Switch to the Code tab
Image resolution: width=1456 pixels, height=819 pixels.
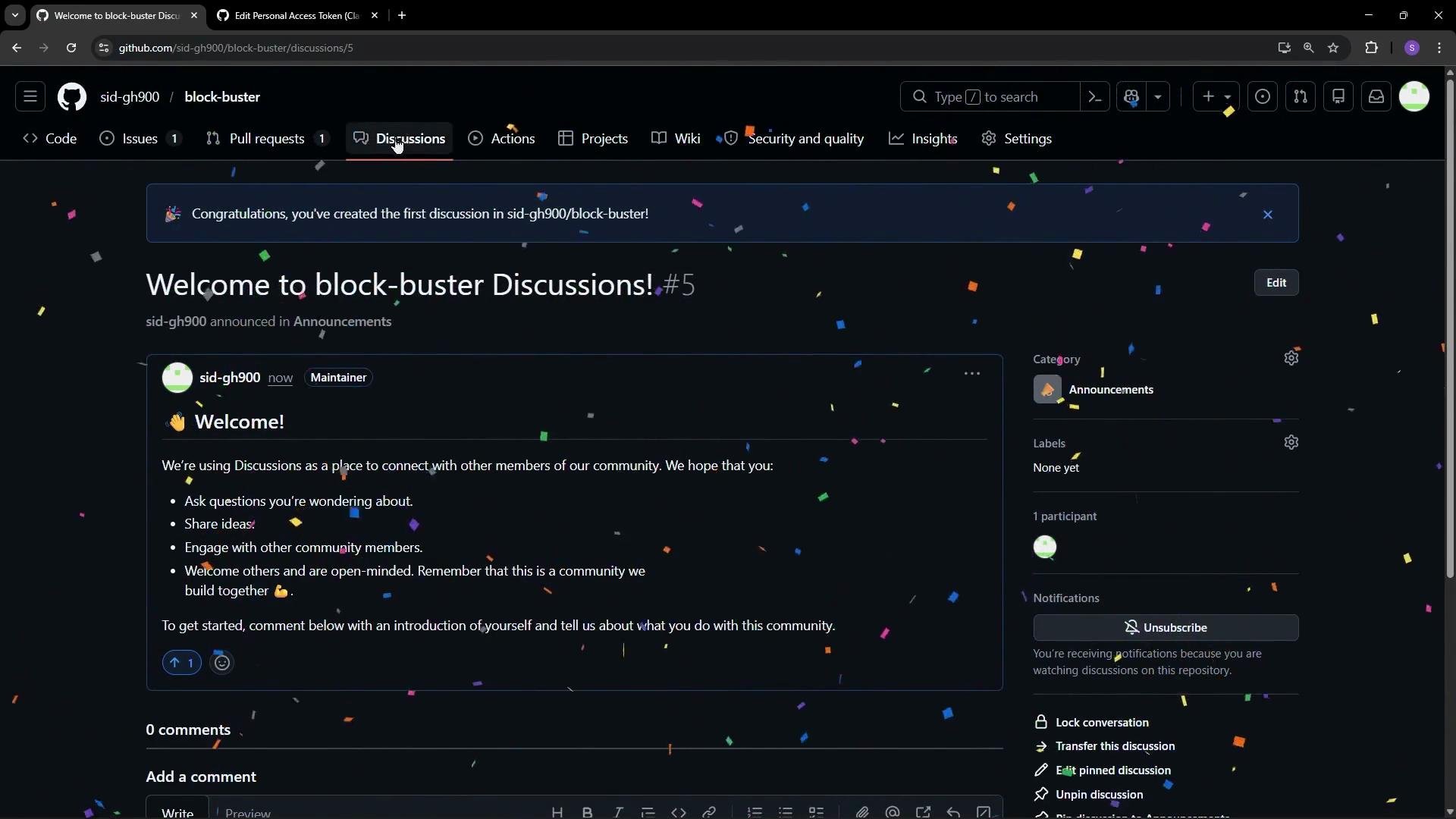point(50,139)
